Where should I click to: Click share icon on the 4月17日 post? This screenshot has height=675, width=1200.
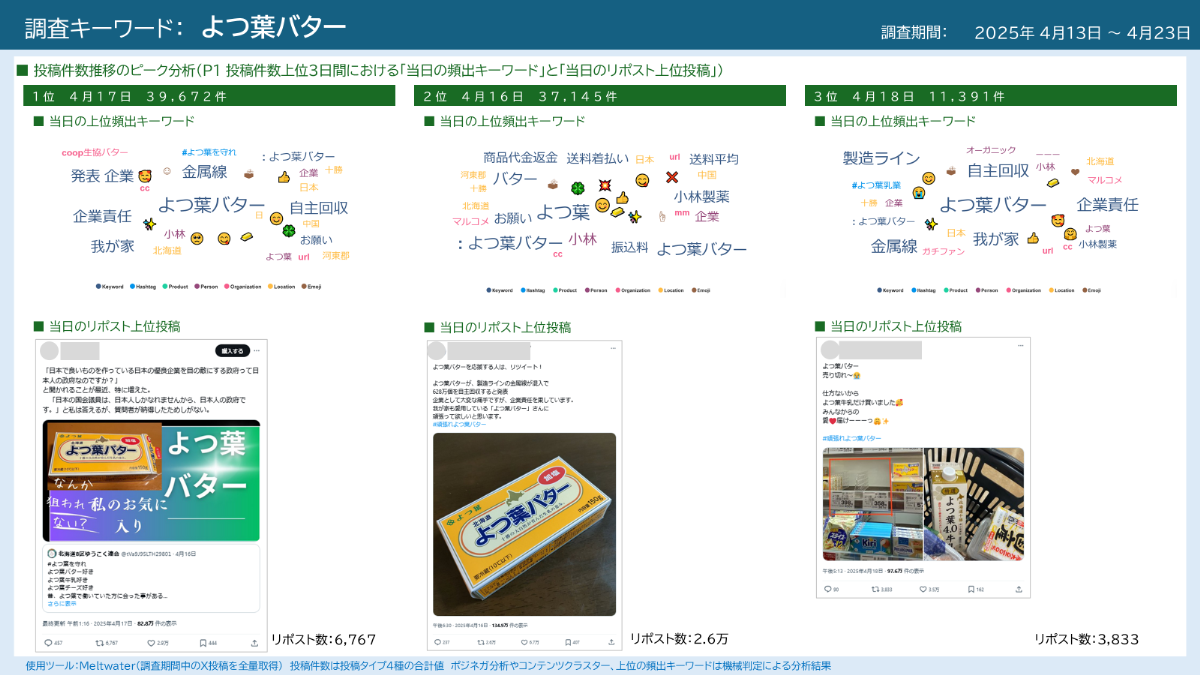point(254,642)
